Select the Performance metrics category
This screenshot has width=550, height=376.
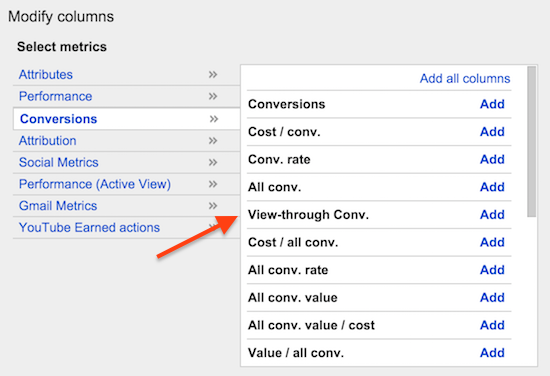click(55, 96)
